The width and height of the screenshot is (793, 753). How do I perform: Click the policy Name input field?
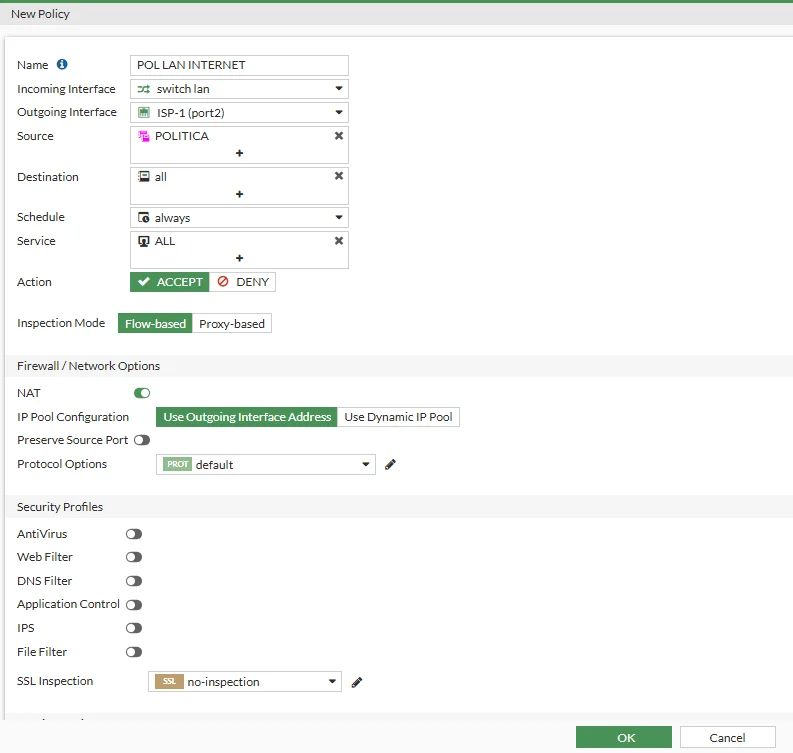239,65
